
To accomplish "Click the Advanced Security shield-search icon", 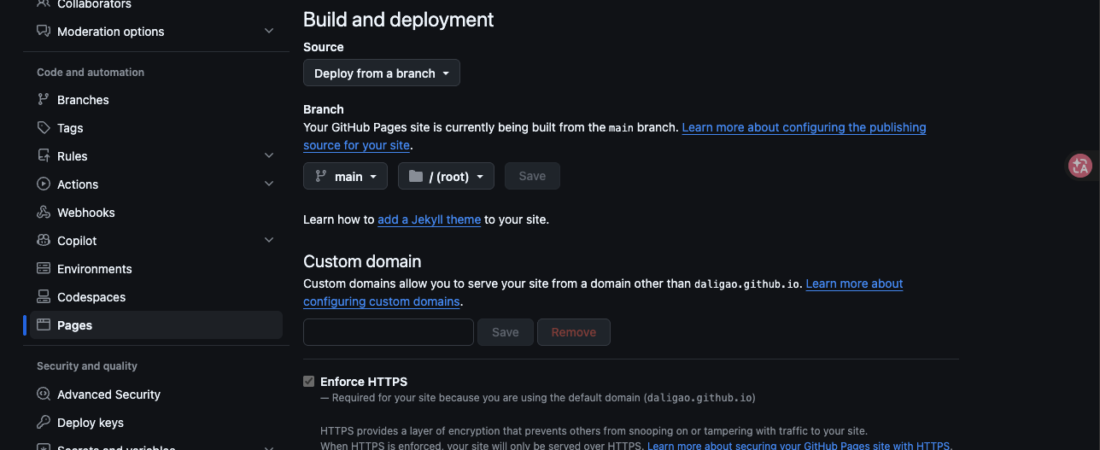I will click(43, 394).
